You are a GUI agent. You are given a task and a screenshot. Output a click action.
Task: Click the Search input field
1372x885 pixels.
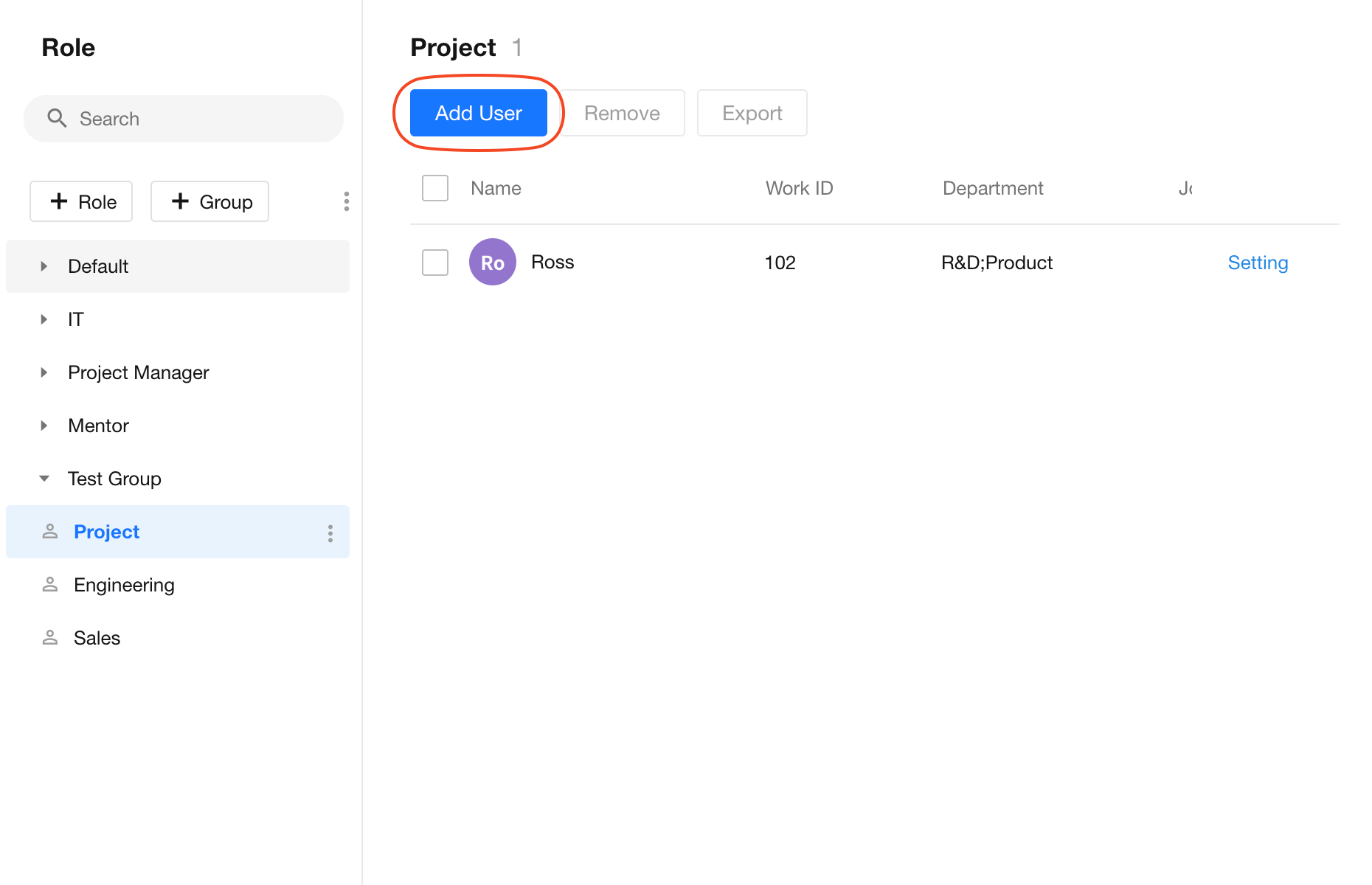pyautogui.click(x=199, y=119)
